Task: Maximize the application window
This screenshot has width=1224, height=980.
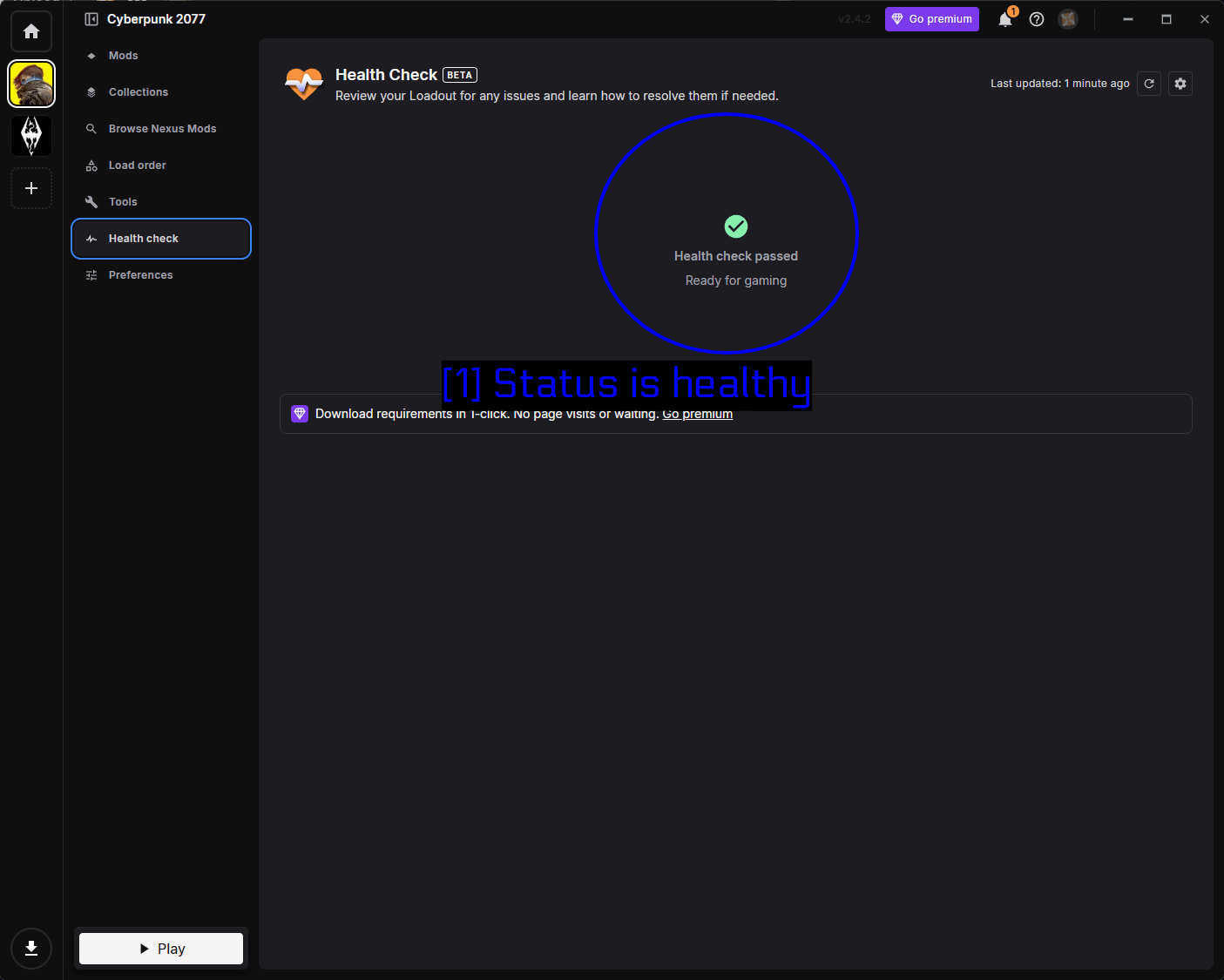Action: [1167, 19]
